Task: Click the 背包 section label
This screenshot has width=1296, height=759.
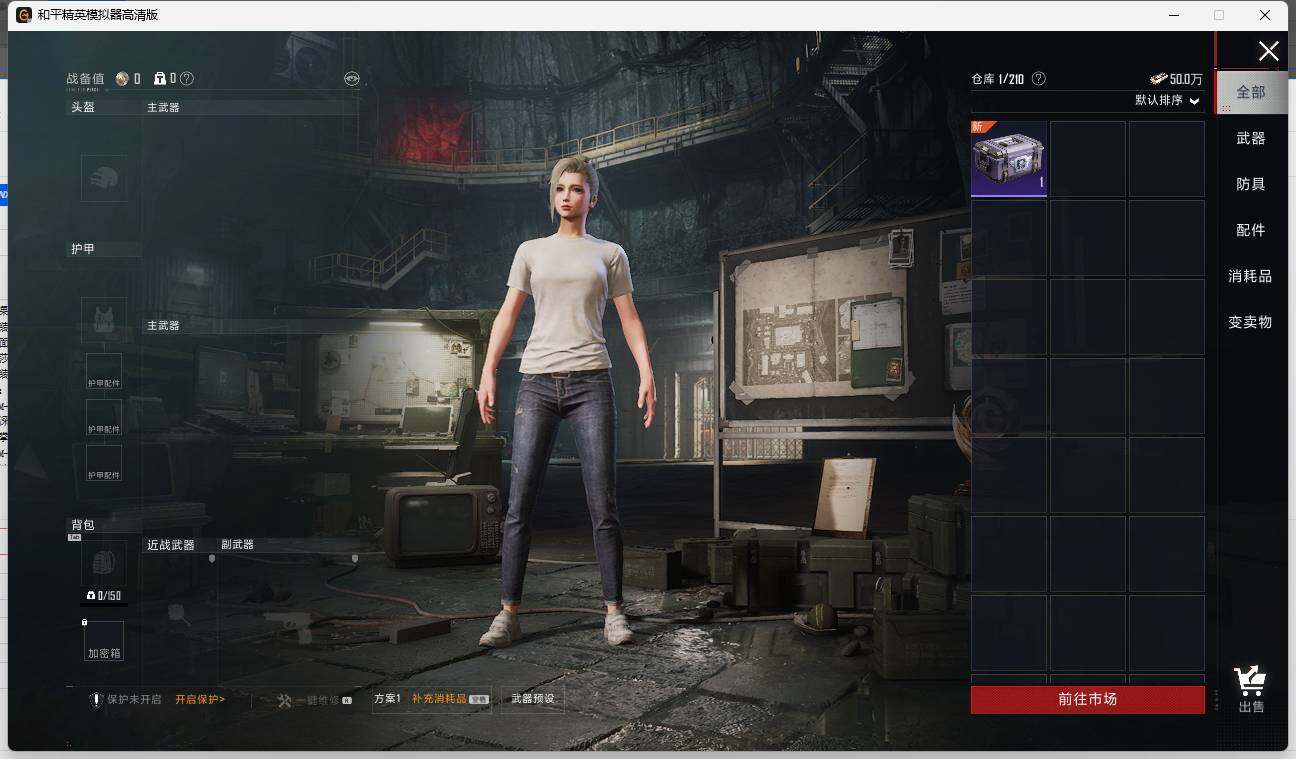Action: click(x=83, y=525)
